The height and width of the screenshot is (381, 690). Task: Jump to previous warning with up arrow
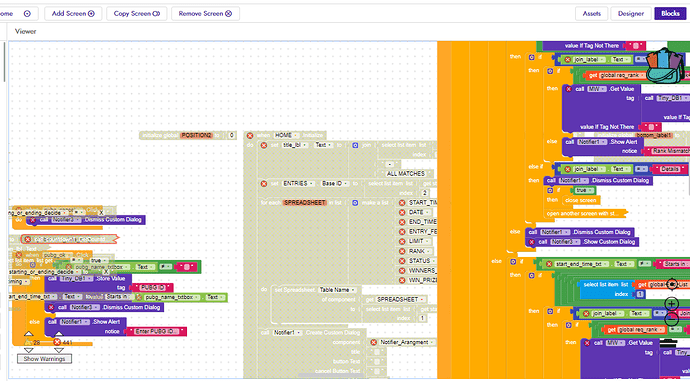point(29,334)
